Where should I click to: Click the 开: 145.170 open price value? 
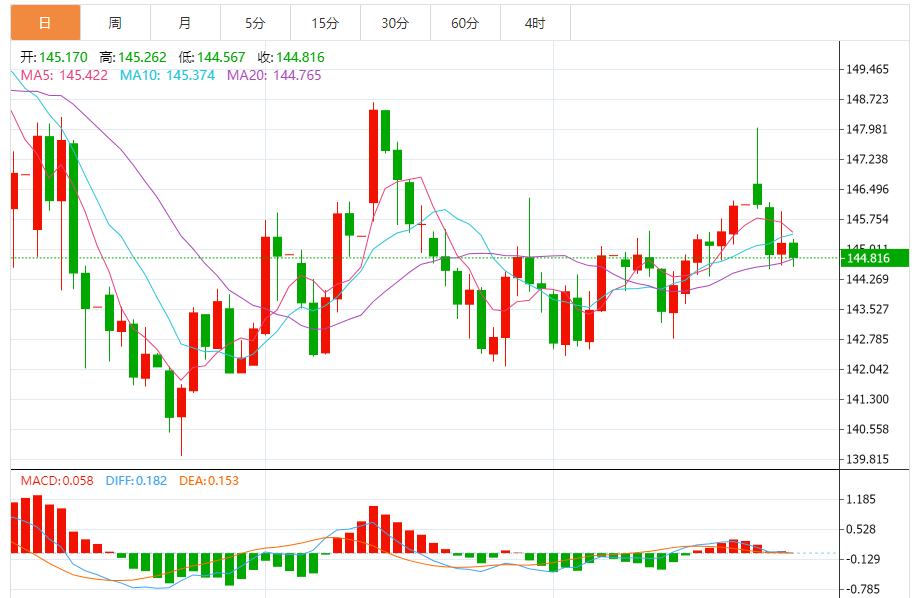click(54, 57)
